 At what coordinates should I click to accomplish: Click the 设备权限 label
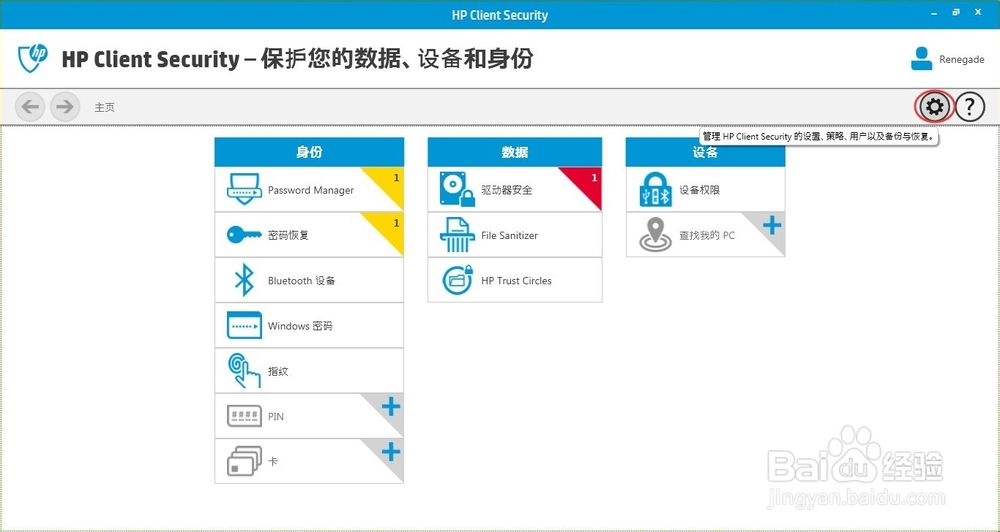(700, 190)
